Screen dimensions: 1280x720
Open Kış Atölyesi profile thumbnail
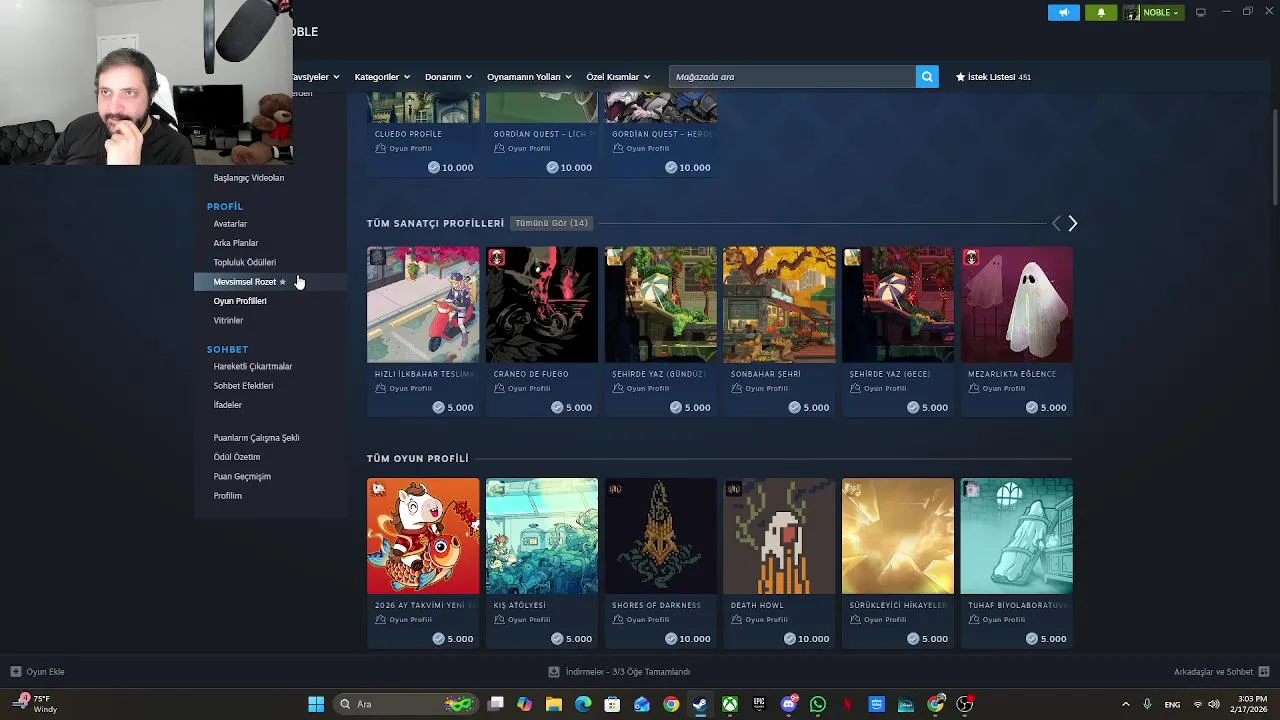click(x=542, y=536)
